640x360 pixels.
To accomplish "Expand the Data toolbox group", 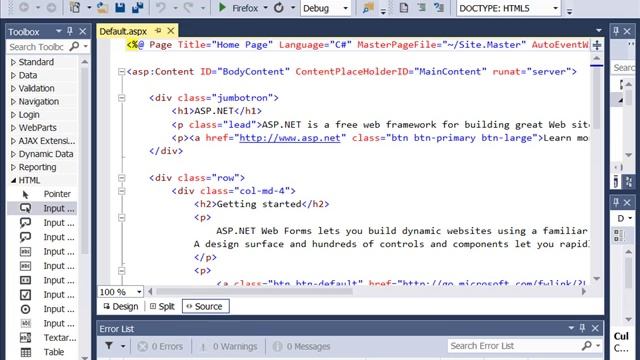I will click(13, 75).
